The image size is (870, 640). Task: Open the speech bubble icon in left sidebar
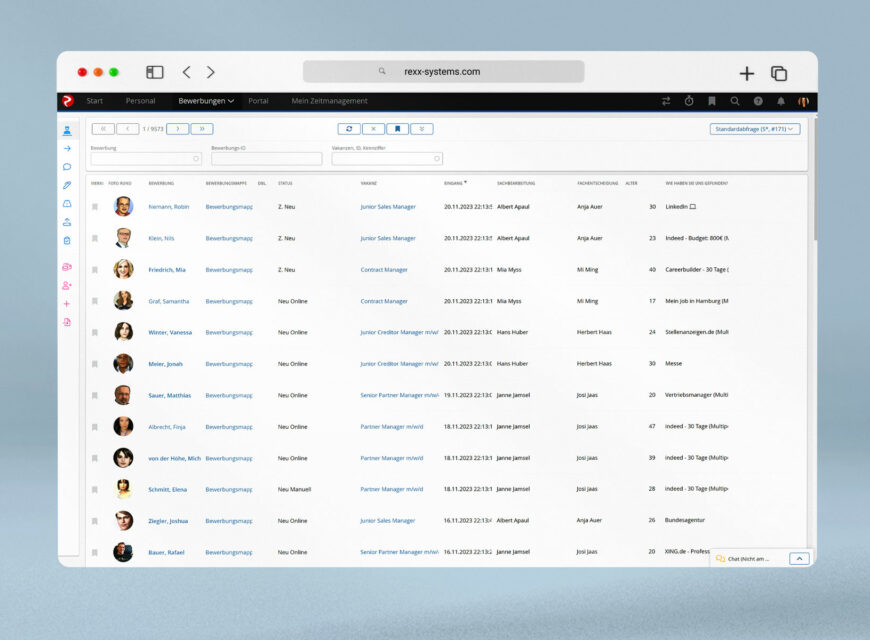click(x=67, y=167)
